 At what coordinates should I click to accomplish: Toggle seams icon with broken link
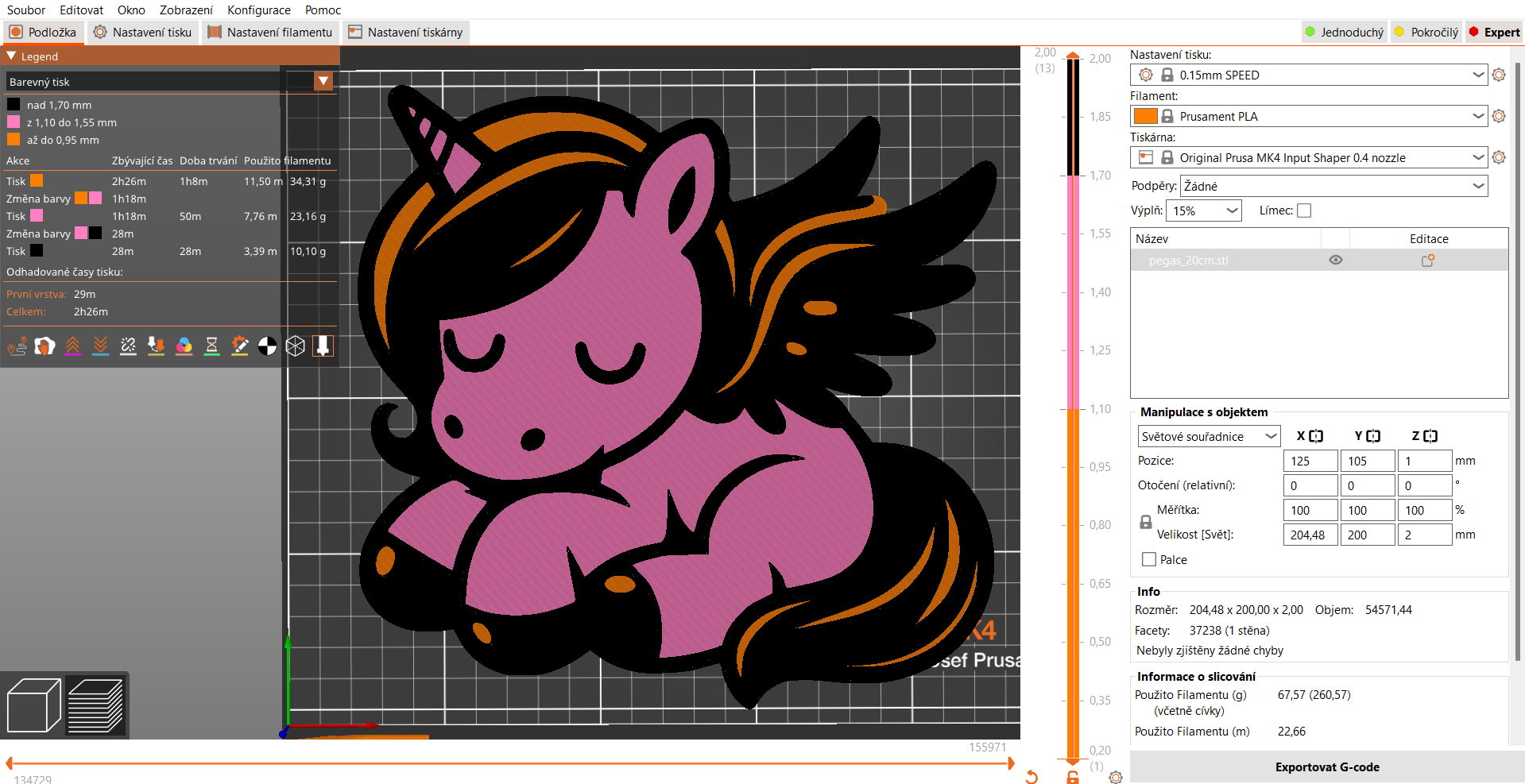click(128, 346)
